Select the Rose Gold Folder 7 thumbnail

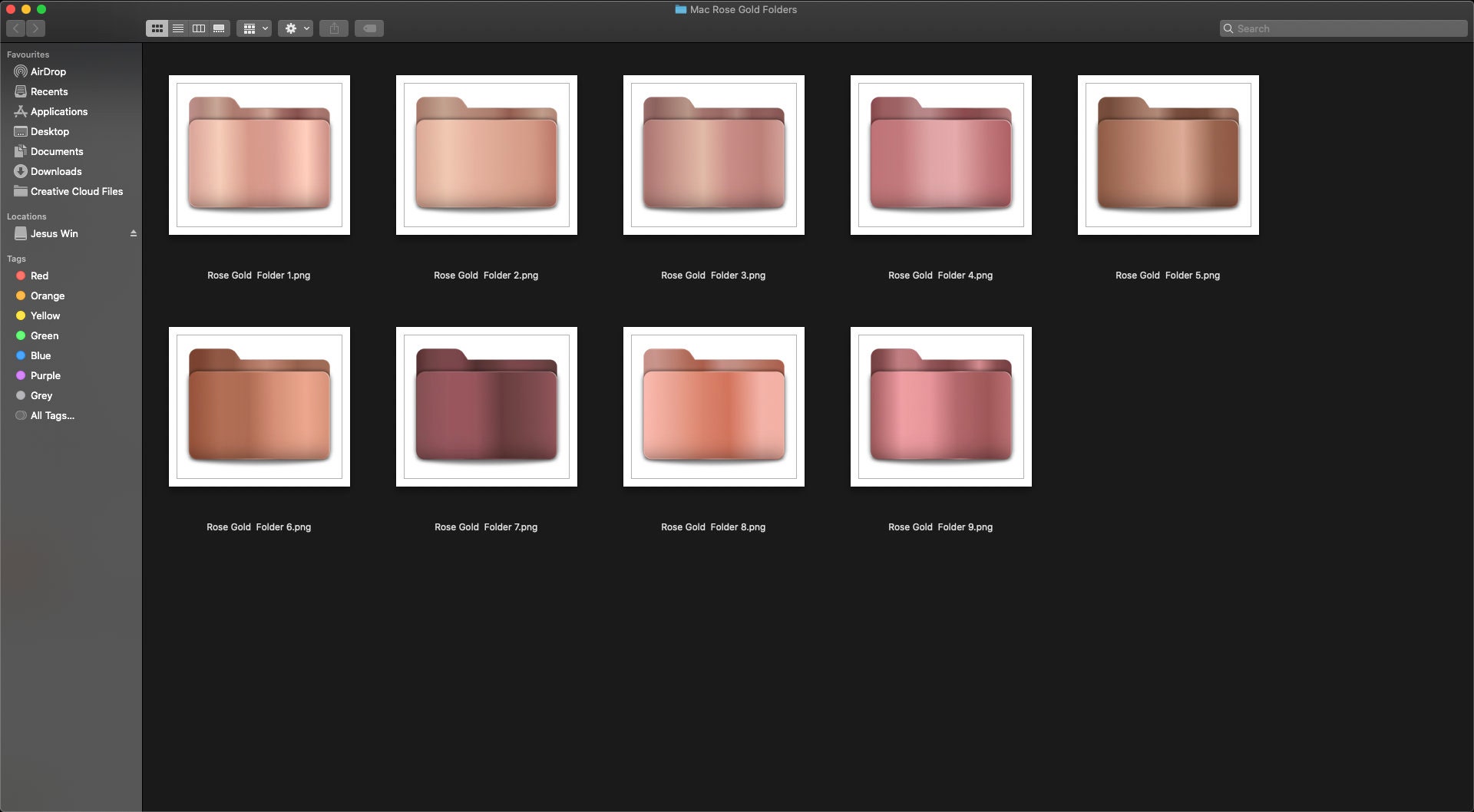point(486,406)
